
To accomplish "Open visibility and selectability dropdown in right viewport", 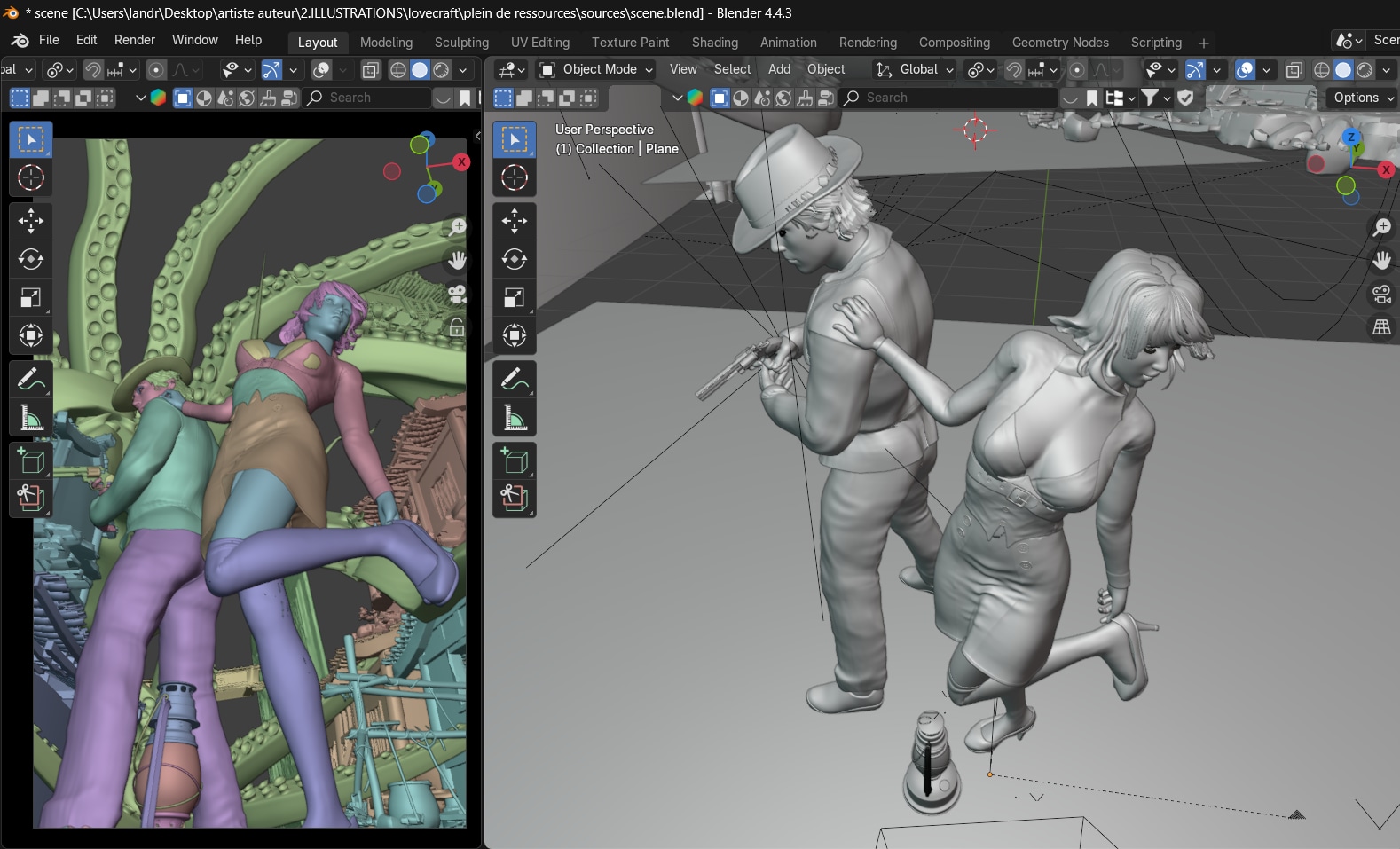I will [1161, 69].
